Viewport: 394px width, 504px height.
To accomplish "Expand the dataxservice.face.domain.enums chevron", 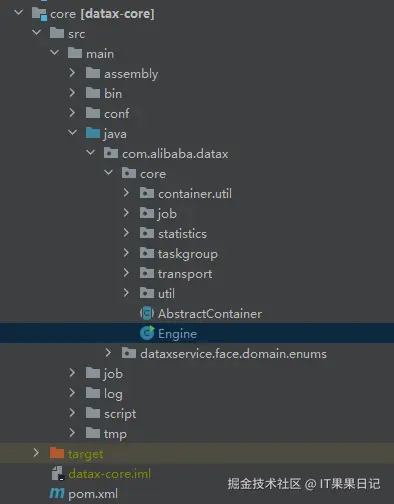I will click(108, 353).
